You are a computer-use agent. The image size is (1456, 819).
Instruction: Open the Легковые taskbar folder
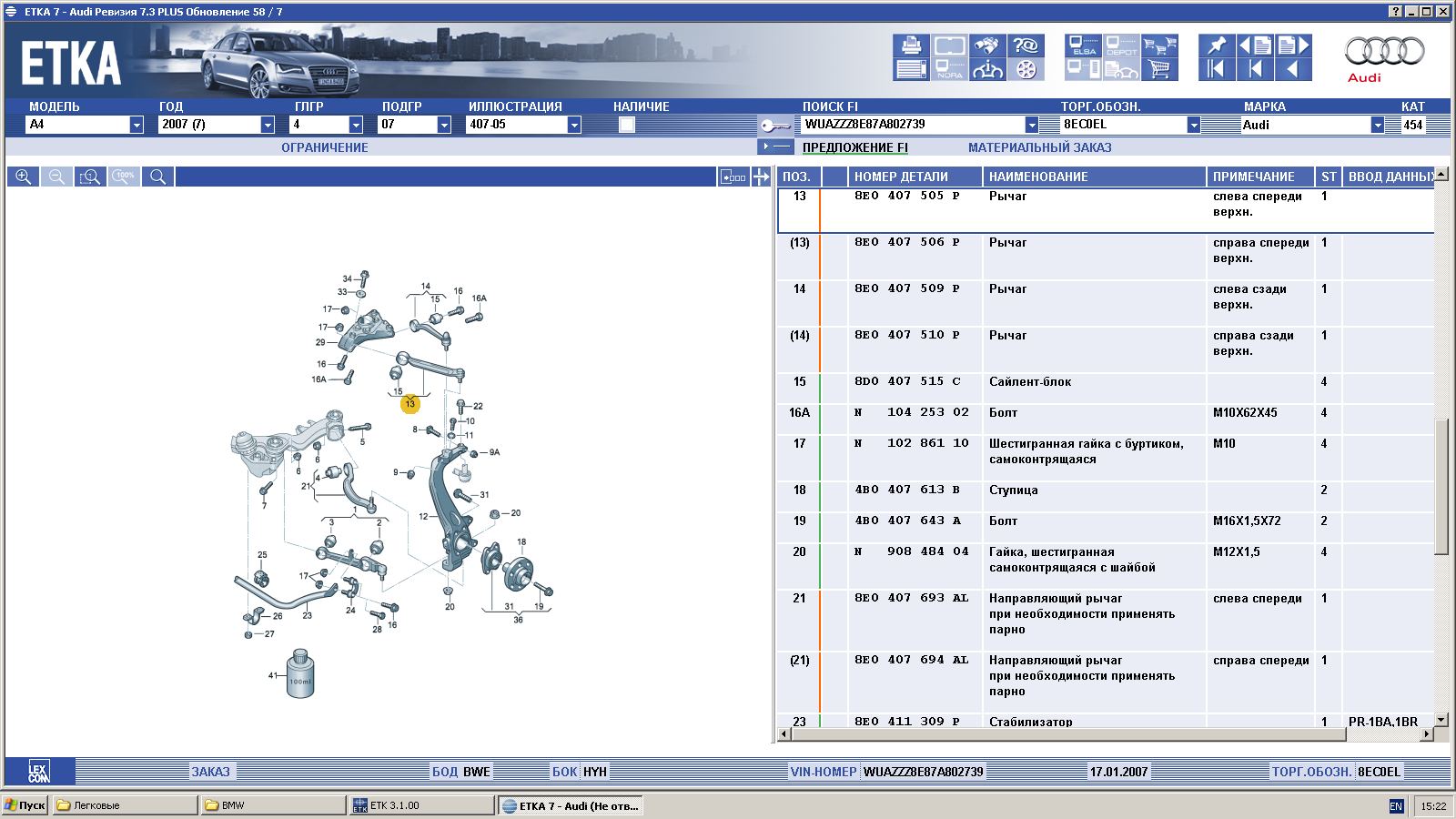(x=125, y=805)
